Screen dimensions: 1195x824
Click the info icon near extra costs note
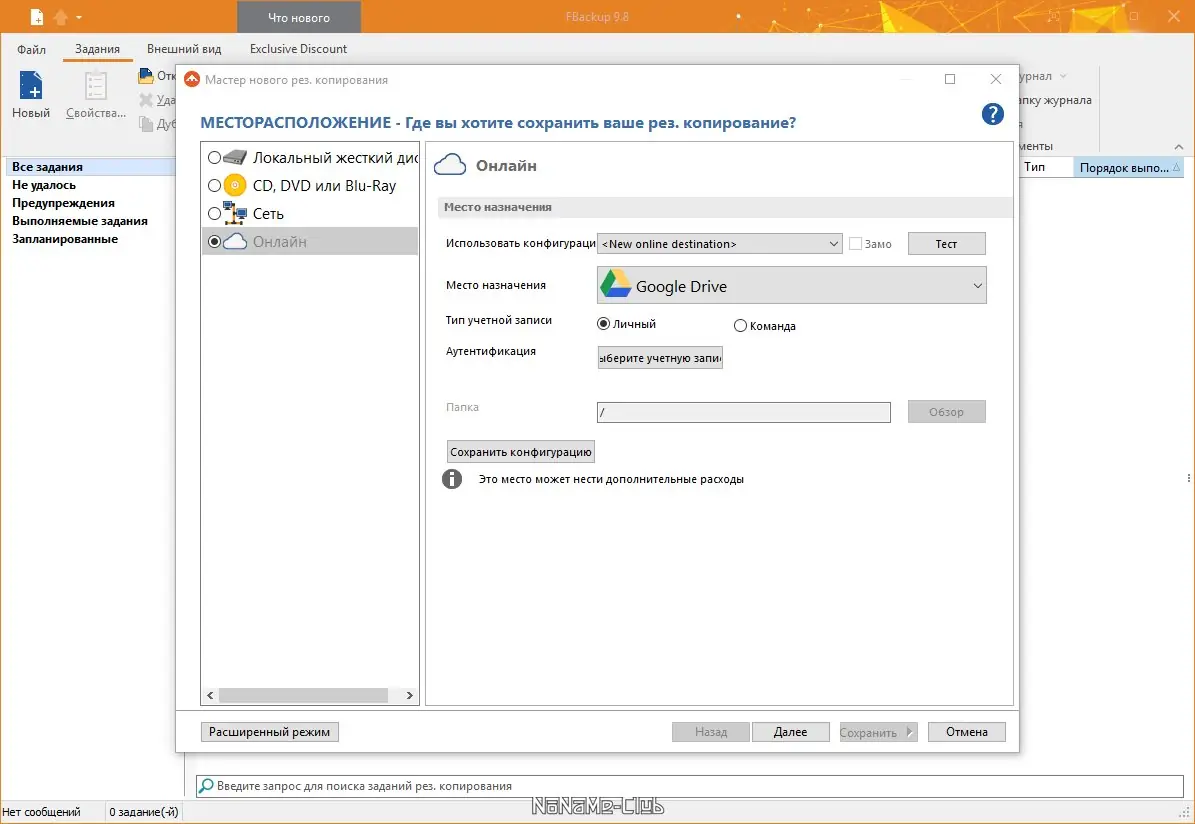[452, 479]
